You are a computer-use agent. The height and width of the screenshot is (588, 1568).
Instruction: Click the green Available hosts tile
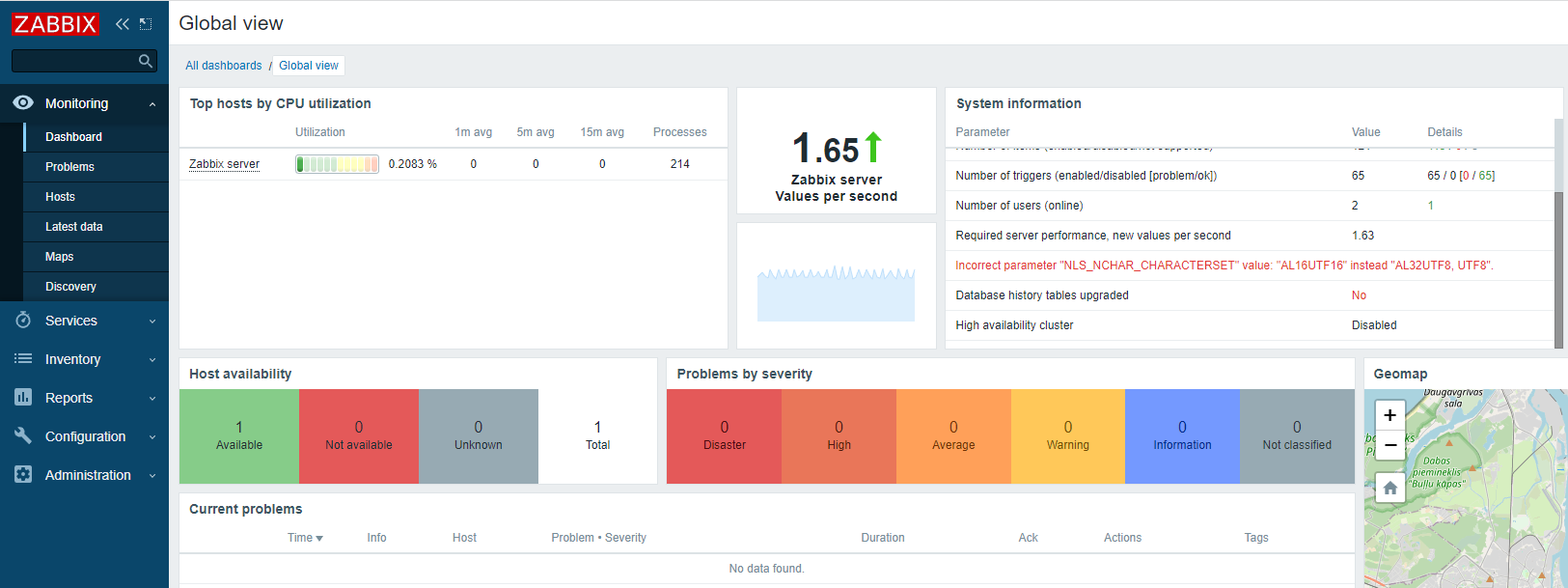coord(239,435)
